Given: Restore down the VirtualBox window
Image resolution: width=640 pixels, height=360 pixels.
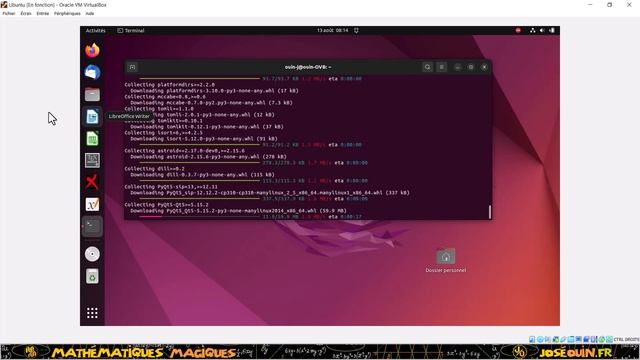Looking at the screenshot, I should tap(609, 5).
